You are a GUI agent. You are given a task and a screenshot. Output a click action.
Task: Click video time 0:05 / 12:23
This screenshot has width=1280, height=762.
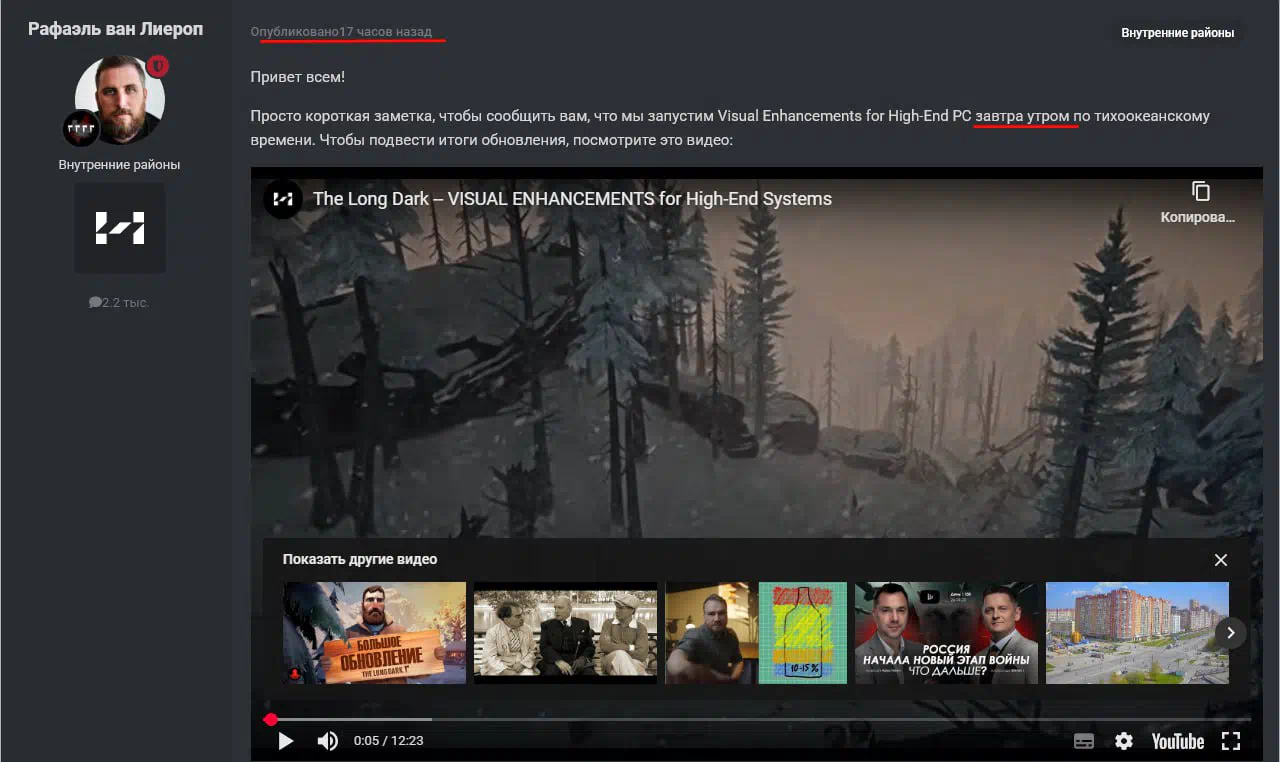click(x=388, y=741)
